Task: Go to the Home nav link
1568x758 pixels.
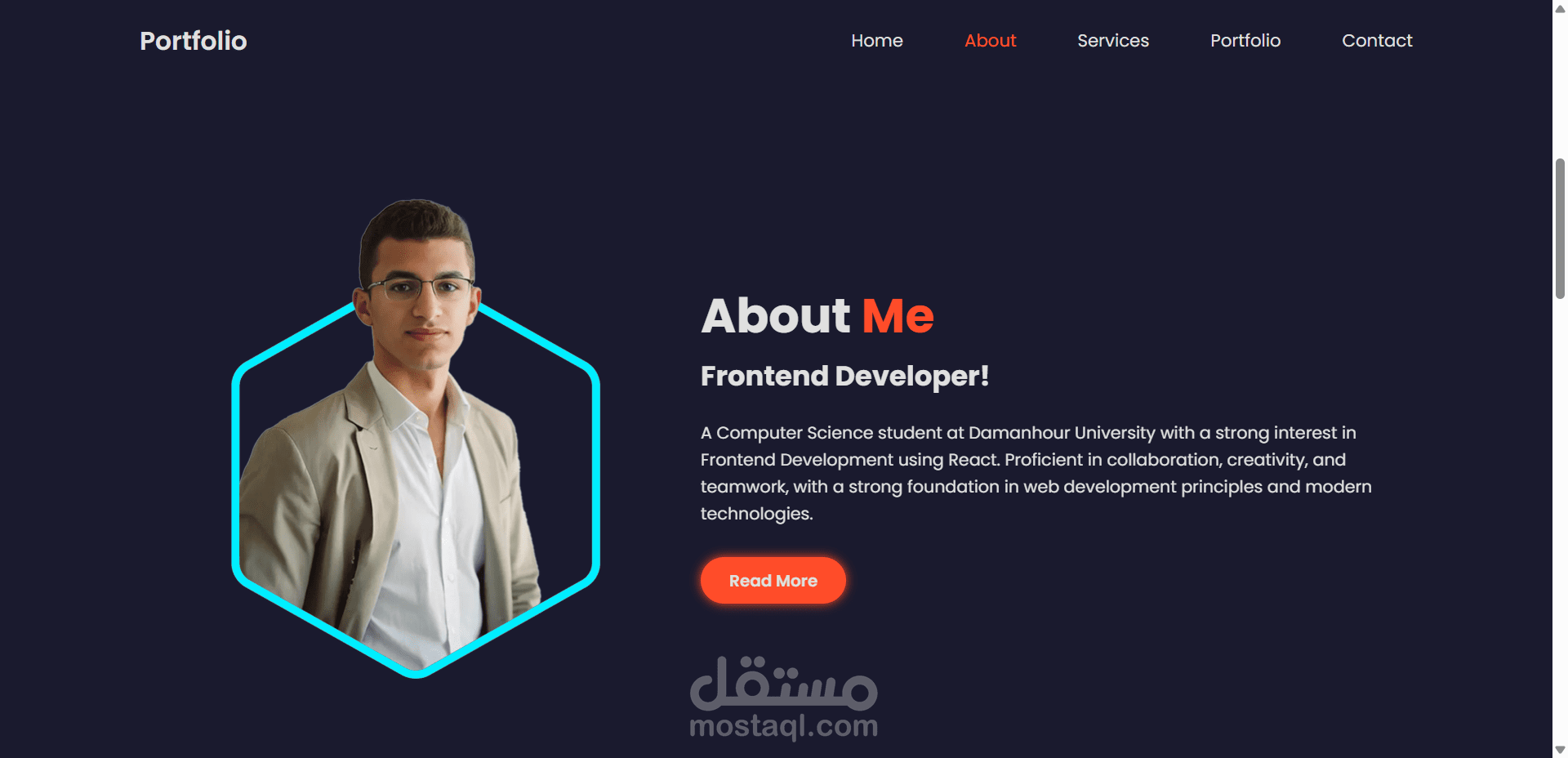Action: tap(876, 41)
